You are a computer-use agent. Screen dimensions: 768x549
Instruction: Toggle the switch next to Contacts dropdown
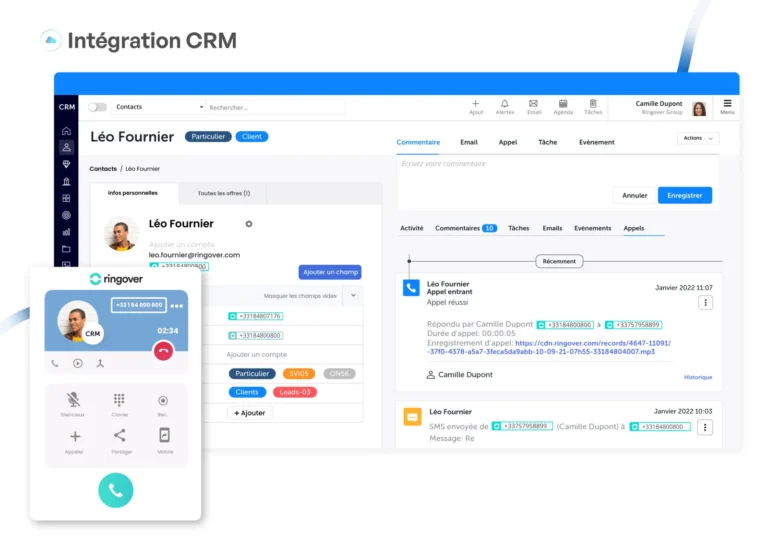coord(97,107)
